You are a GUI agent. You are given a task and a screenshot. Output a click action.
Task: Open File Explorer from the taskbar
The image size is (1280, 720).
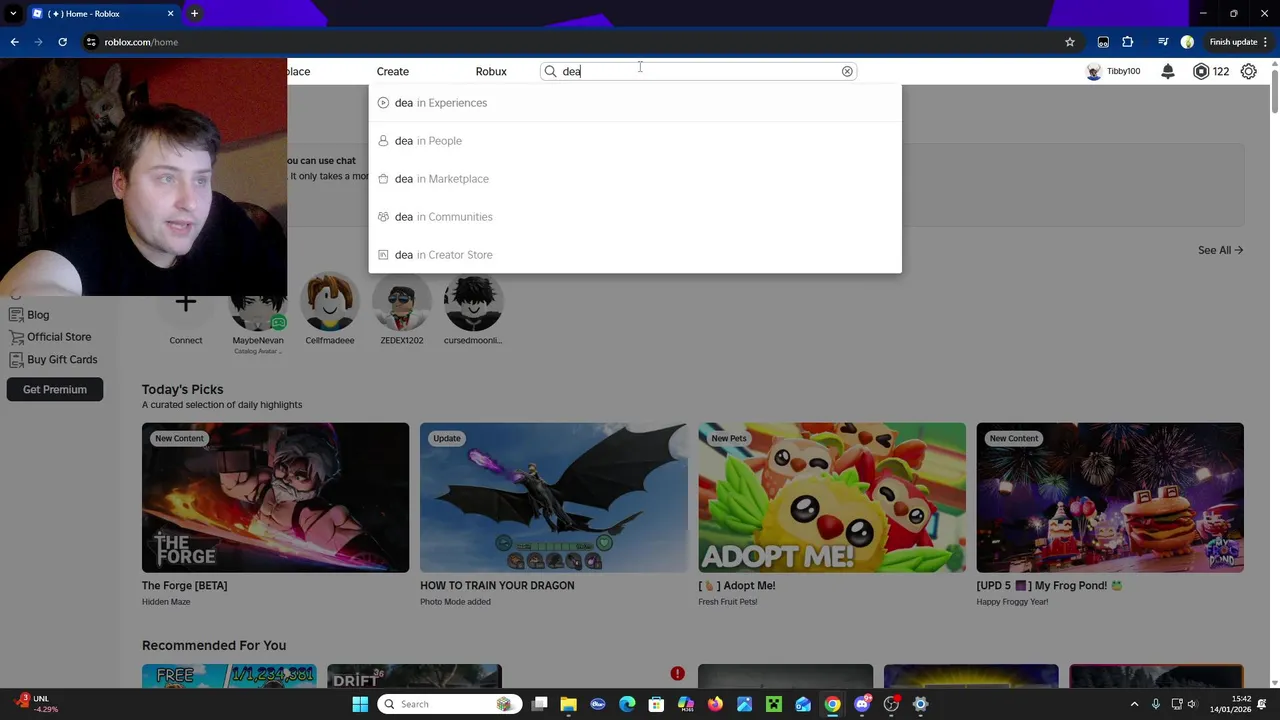(568, 704)
